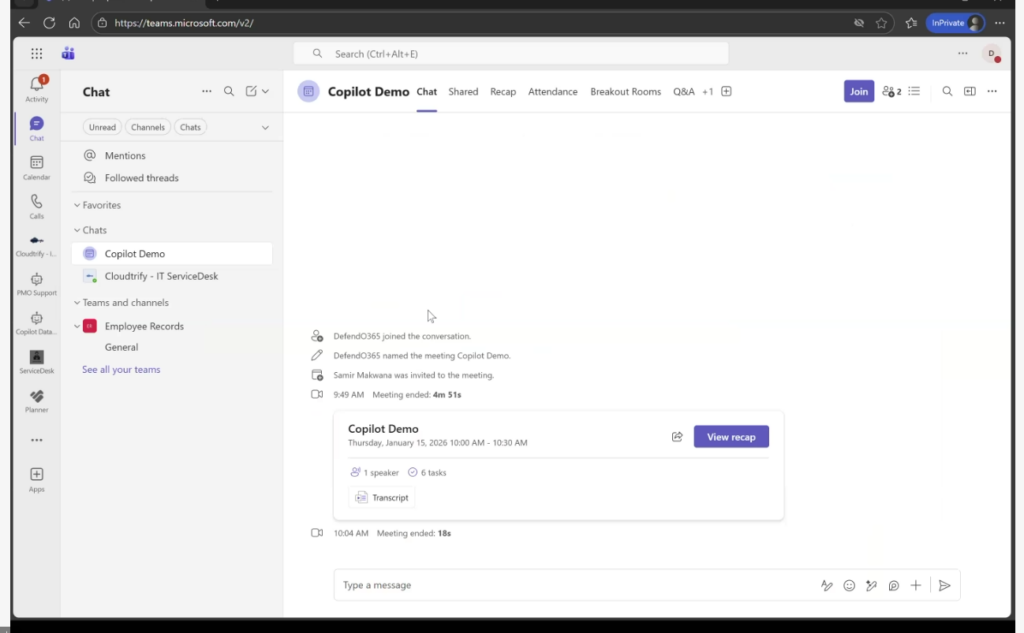Screen dimensions: 1024x633
Task: Click the emoji picker icon in compose box
Action: (849, 586)
